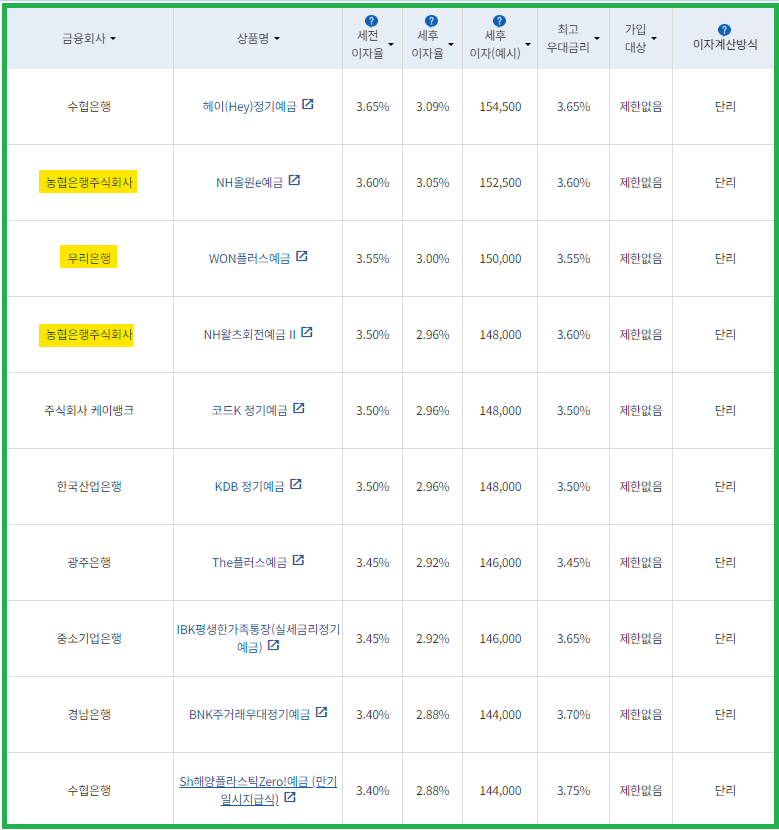Open external link icon for IBK평생한가족통장
Screen dimensions: 779x830
[x=273, y=645]
